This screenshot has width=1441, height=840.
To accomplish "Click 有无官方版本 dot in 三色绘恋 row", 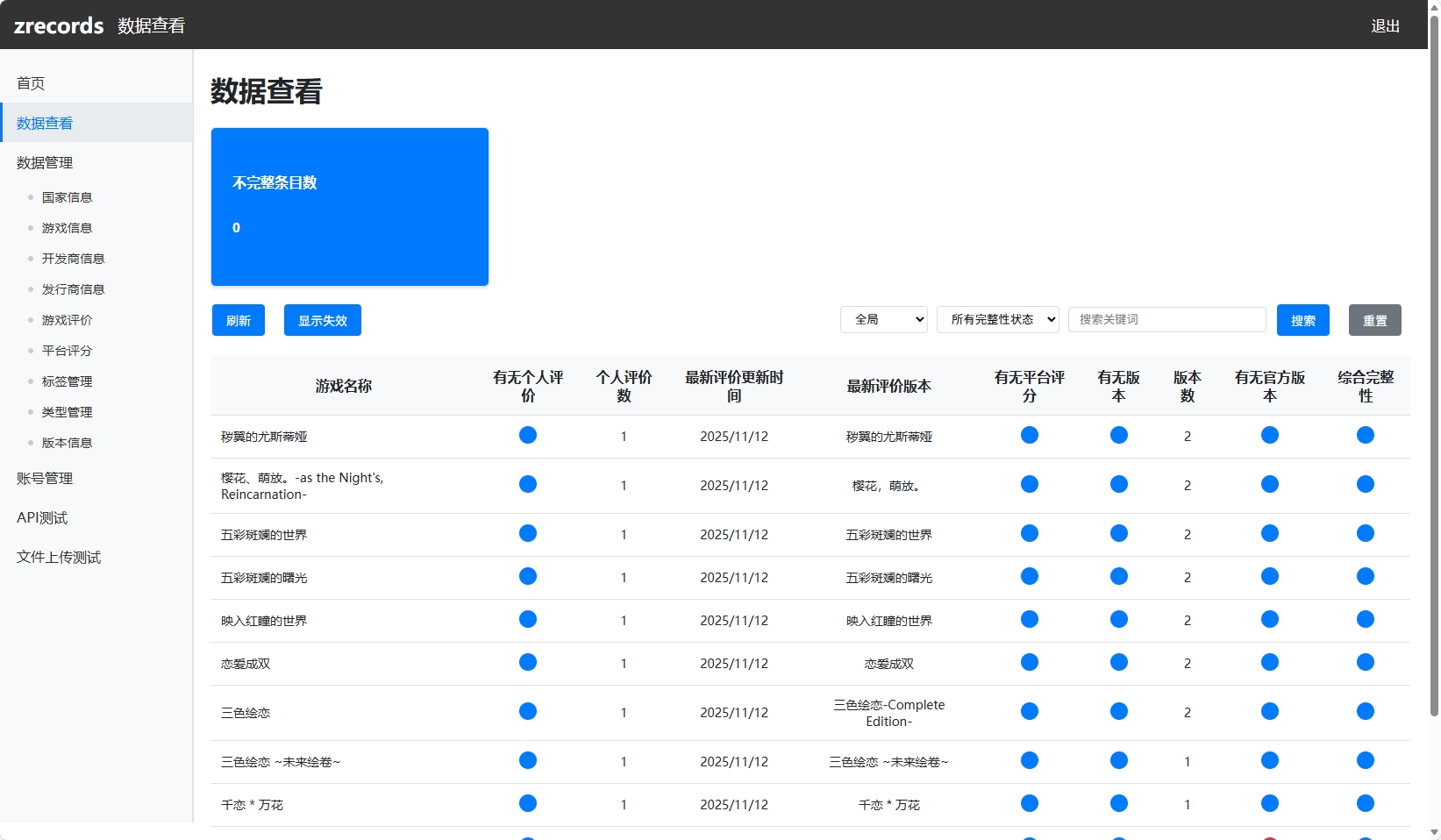I will 1269,711.
